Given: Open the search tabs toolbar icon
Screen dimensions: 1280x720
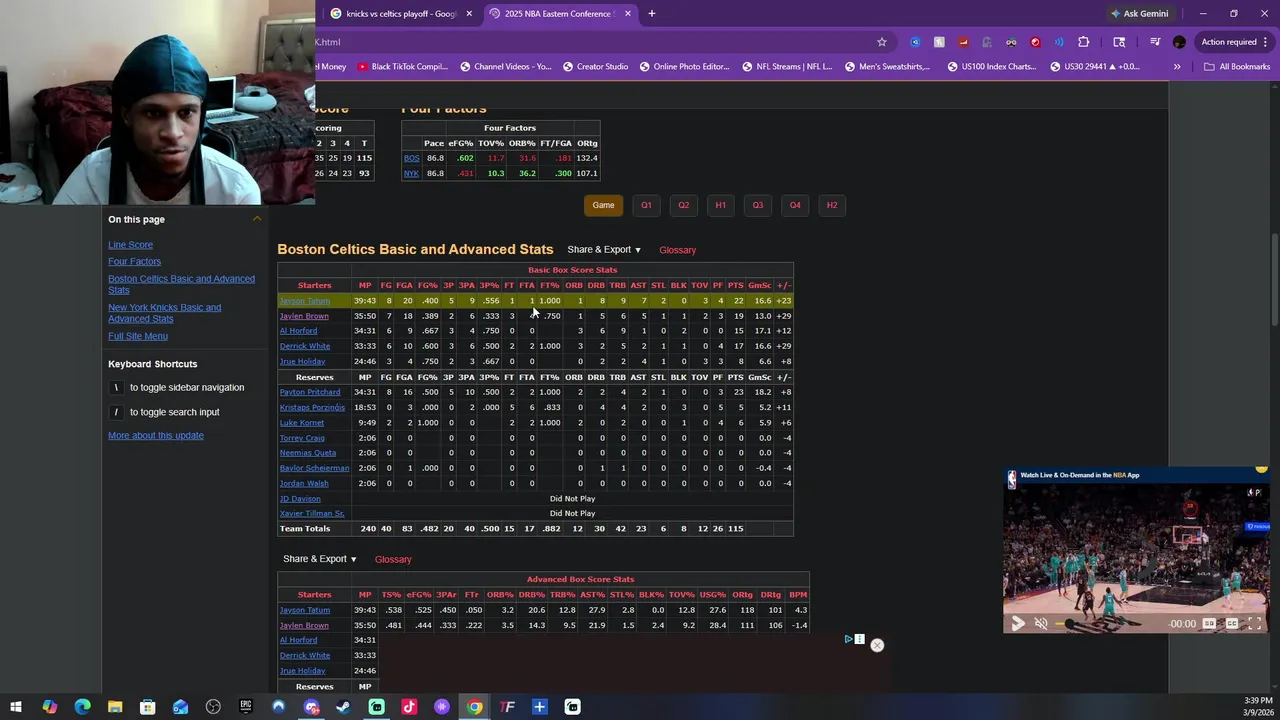Looking at the screenshot, I should (x=1119, y=42).
